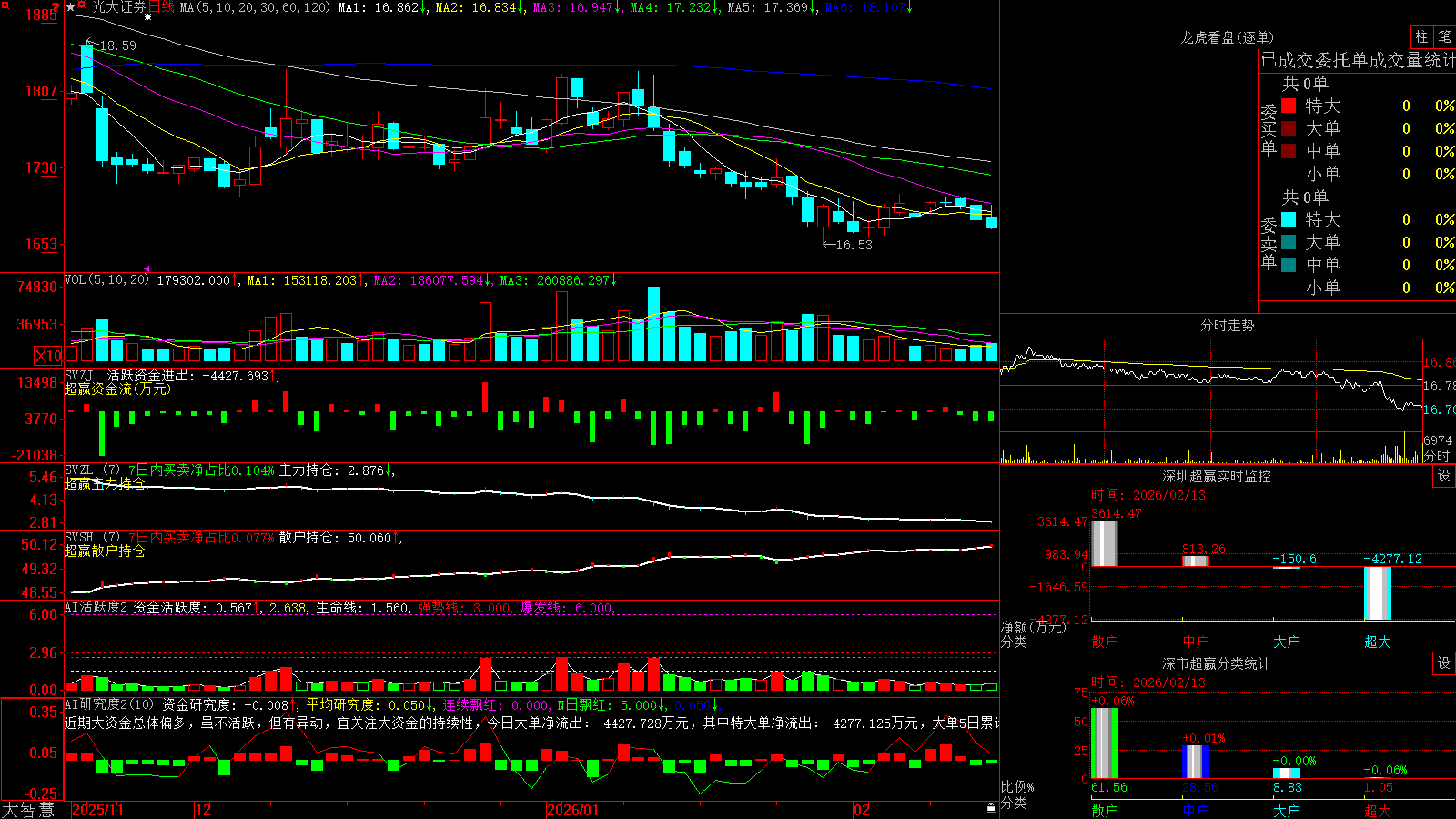Click the MA4: 17.232 value
The width and height of the screenshot is (1456, 819).
[671, 7]
